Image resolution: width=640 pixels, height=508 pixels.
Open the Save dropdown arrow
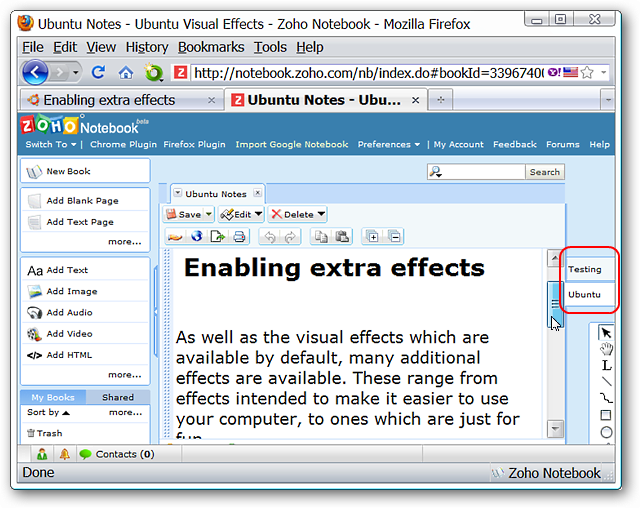[x=209, y=214]
